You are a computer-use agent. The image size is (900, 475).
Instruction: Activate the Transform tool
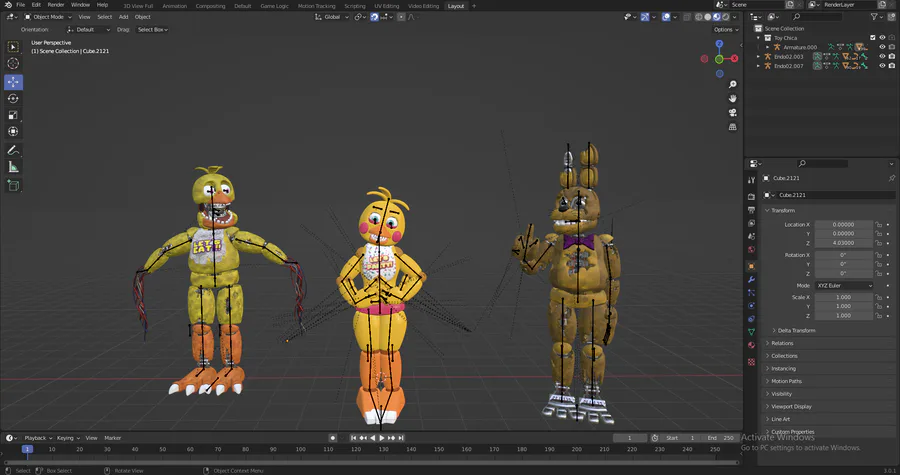[13, 131]
